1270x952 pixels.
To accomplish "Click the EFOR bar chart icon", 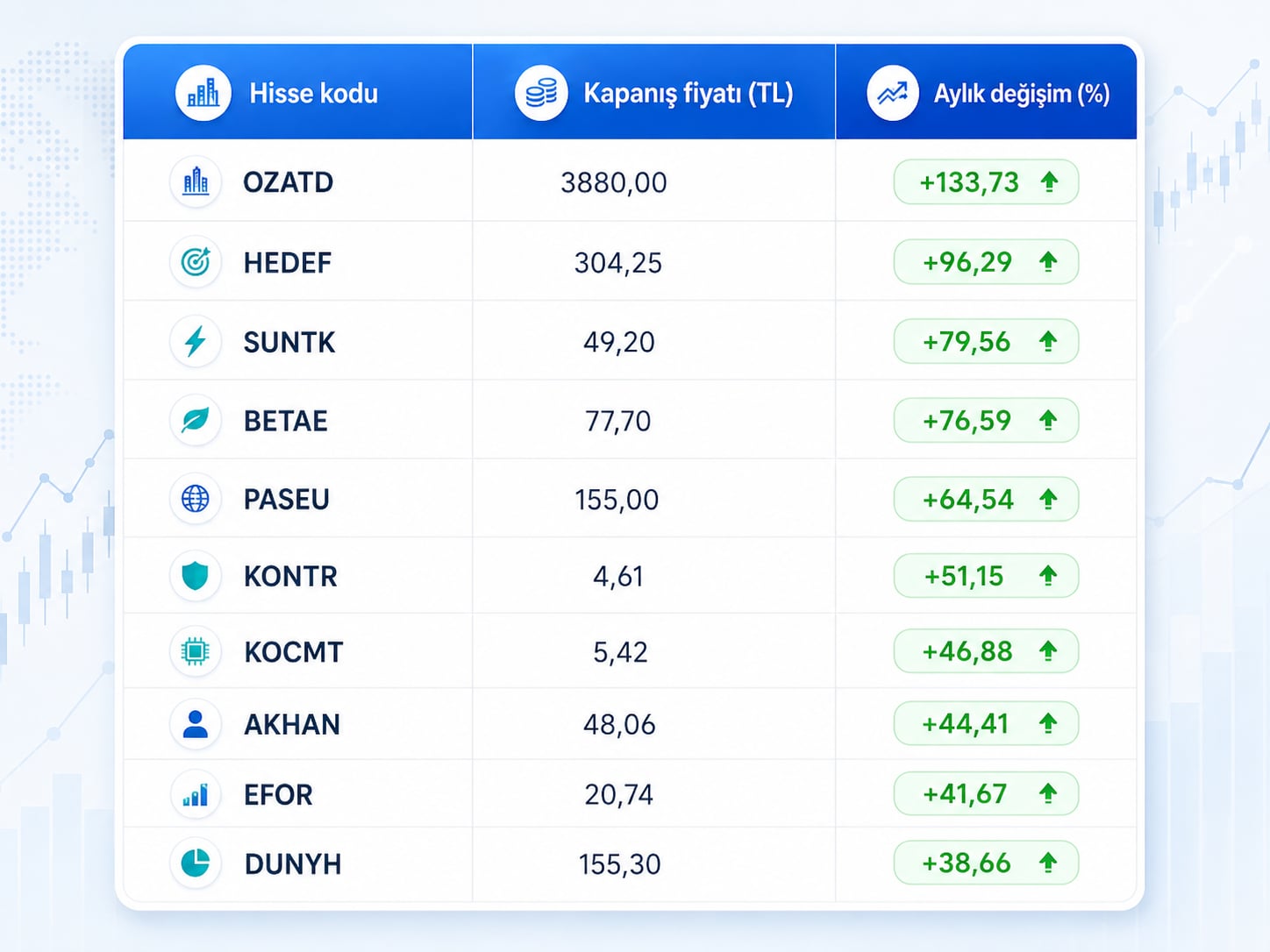I will click(x=195, y=794).
